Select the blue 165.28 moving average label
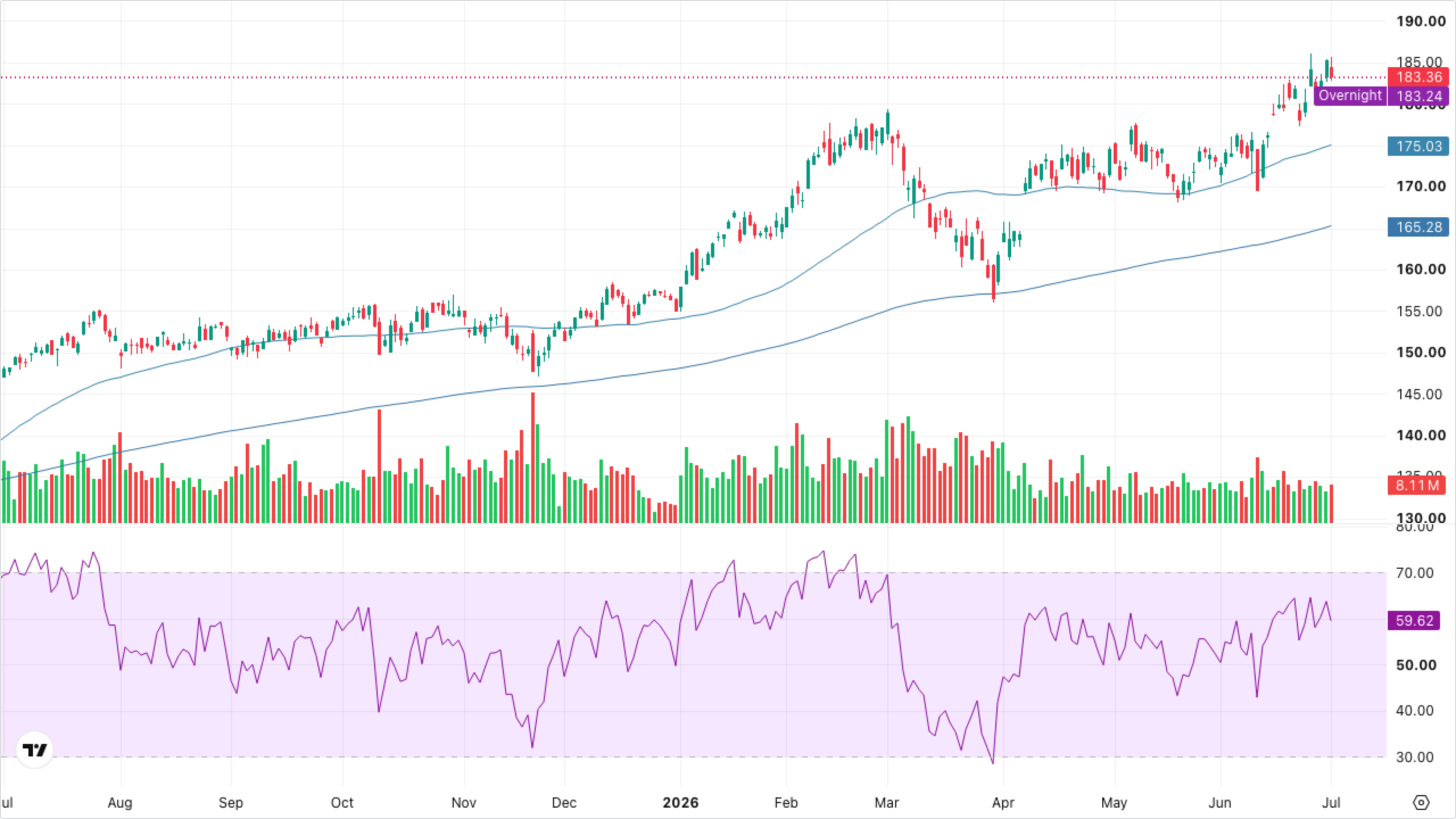Image resolution: width=1456 pixels, height=819 pixels. point(1418,227)
